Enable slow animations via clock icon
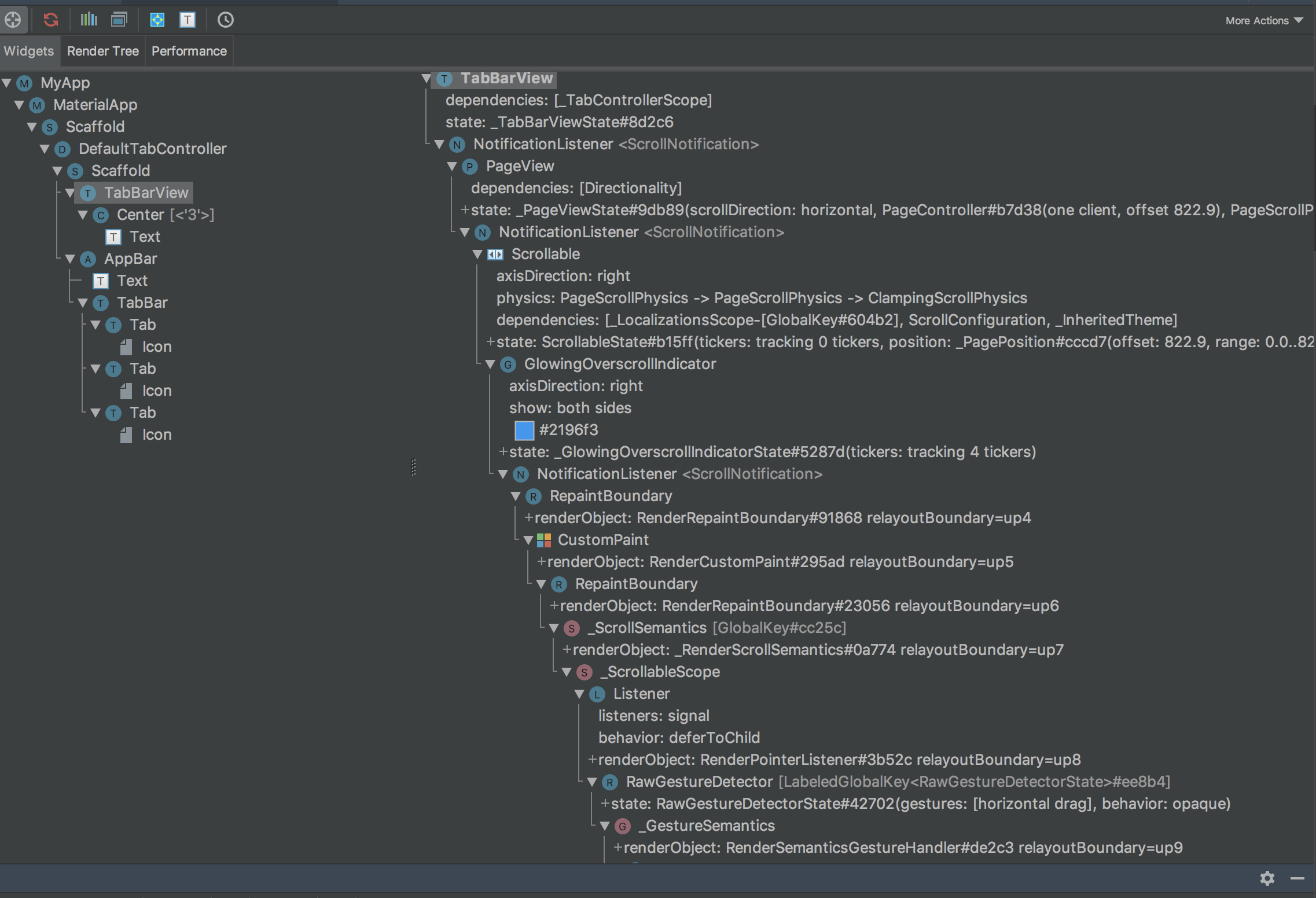The image size is (1316, 898). pyautogui.click(x=226, y=20)
